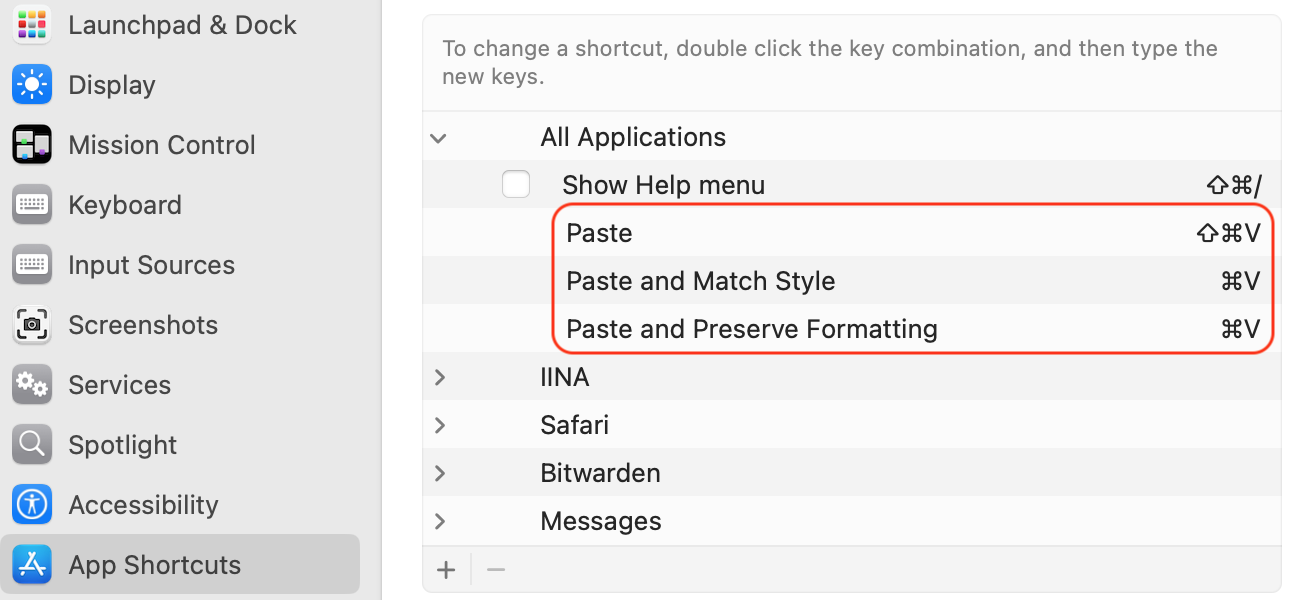Click the Input Sources keyboard icon
This screenshot has width=1292, height=600.
pyautogui.click(x=32, y=265)
